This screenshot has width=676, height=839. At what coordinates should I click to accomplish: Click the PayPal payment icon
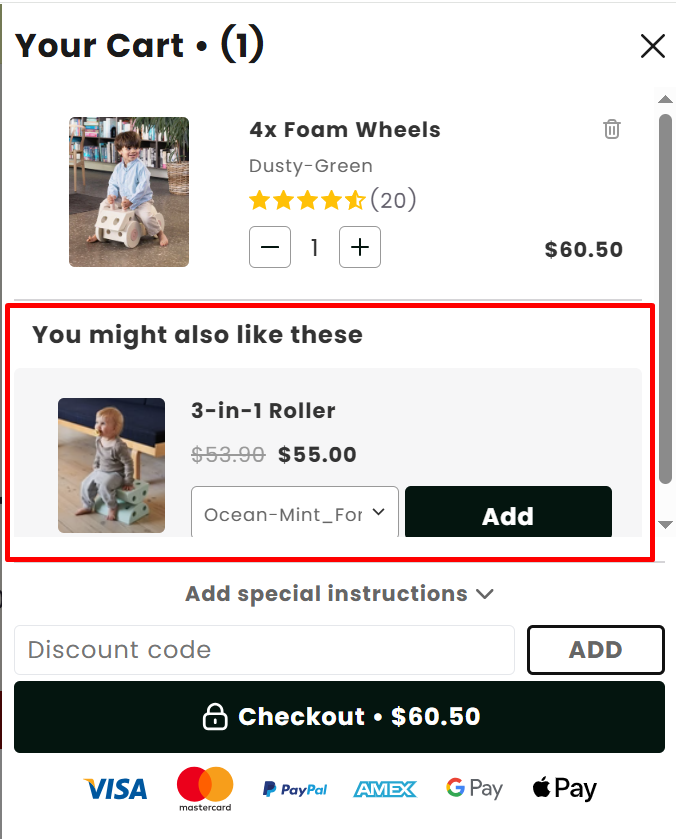[295, 789]
